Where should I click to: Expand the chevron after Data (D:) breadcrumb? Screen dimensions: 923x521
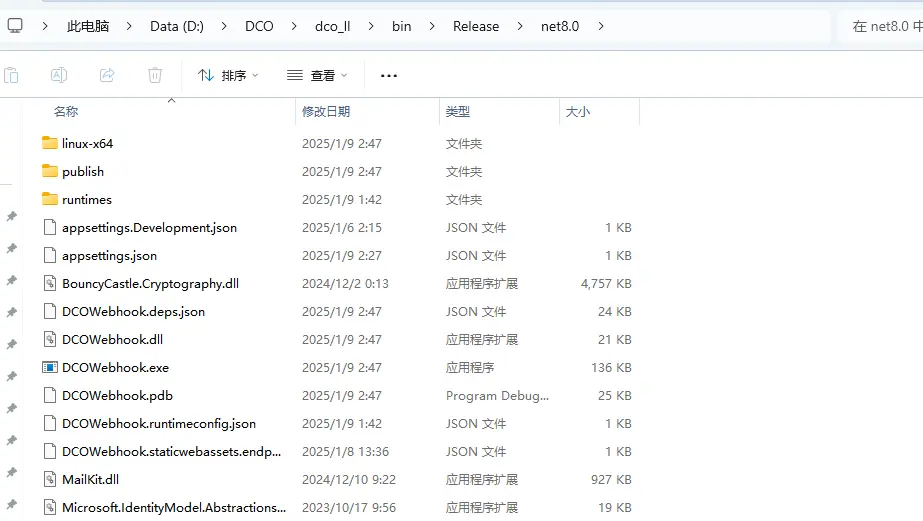tap(224, 26)
